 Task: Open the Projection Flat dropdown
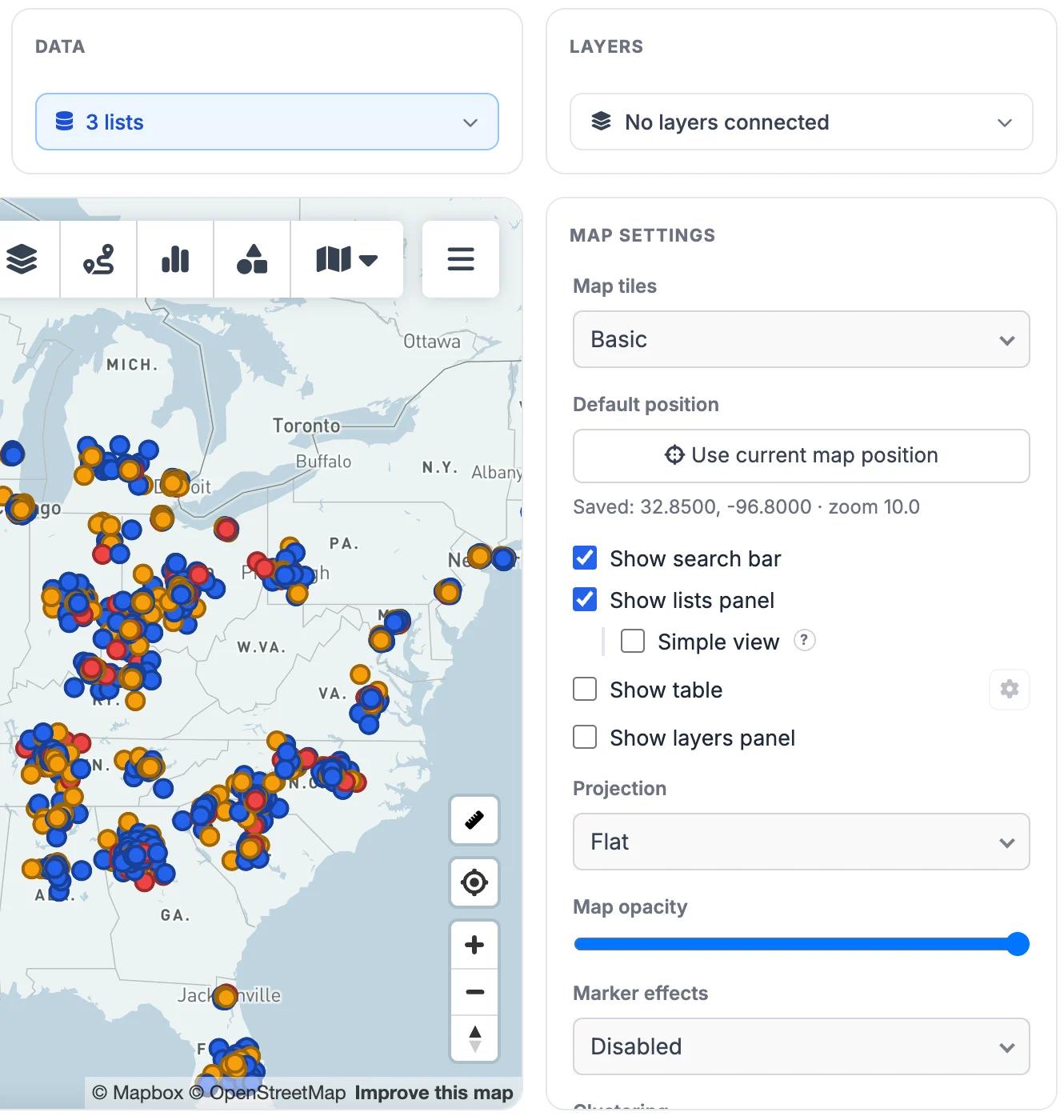tap(802, 842)
